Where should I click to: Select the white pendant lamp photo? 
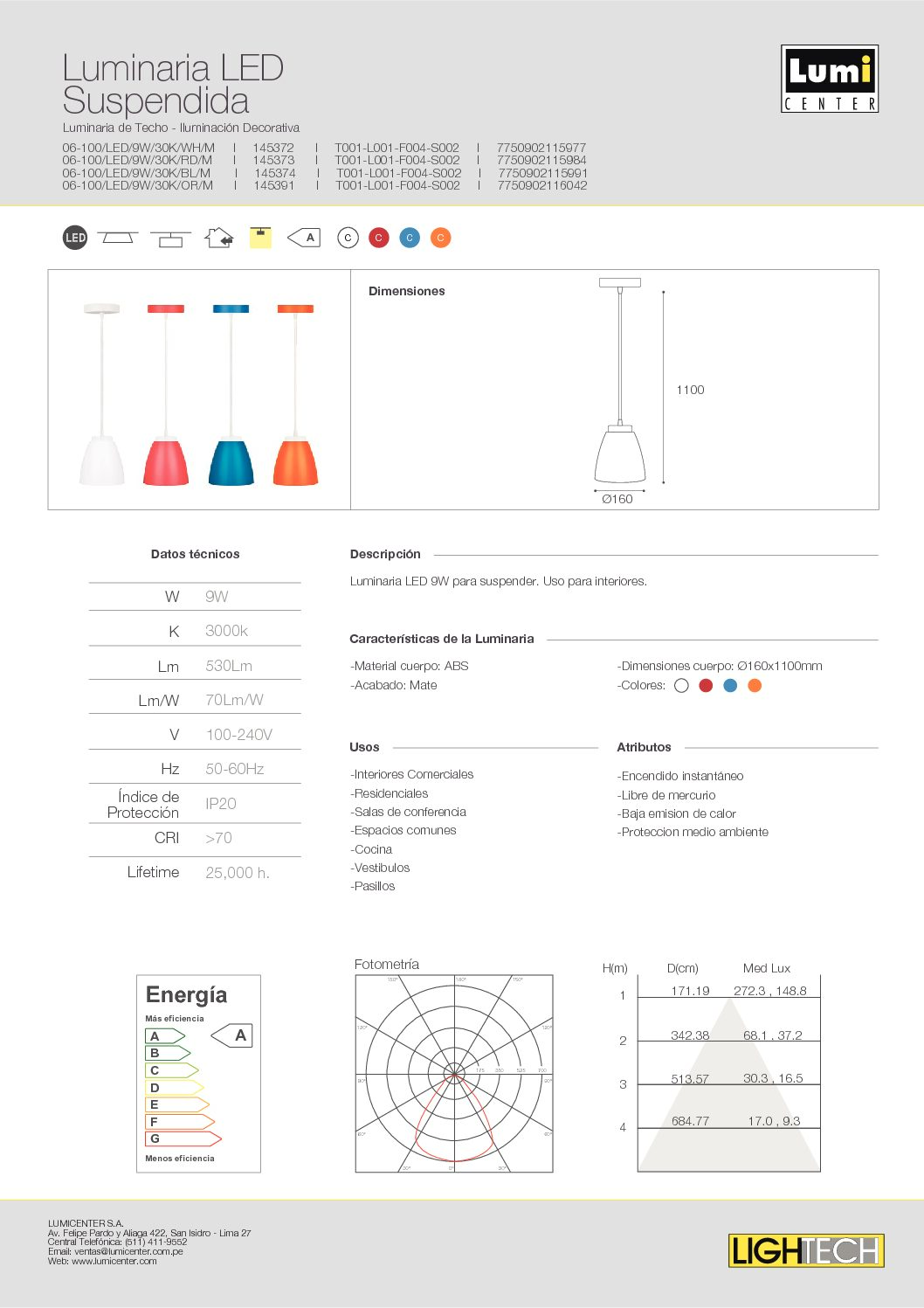[101, 394]
